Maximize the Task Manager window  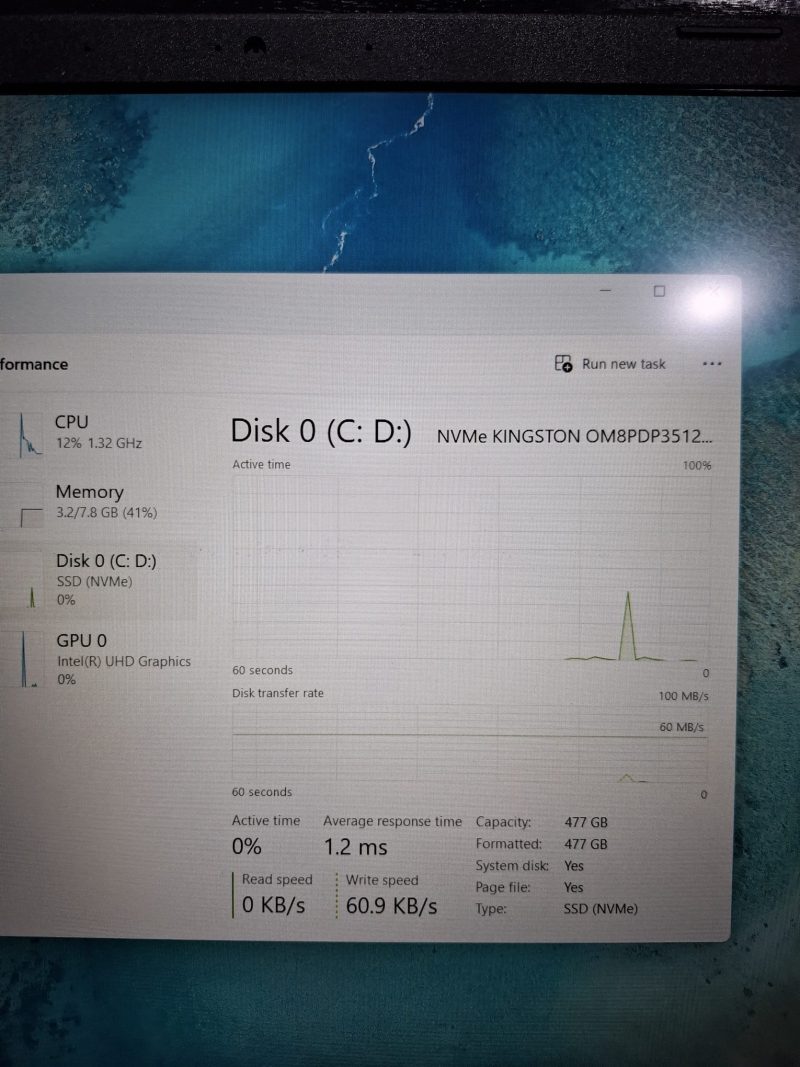[x=659, y=291]
